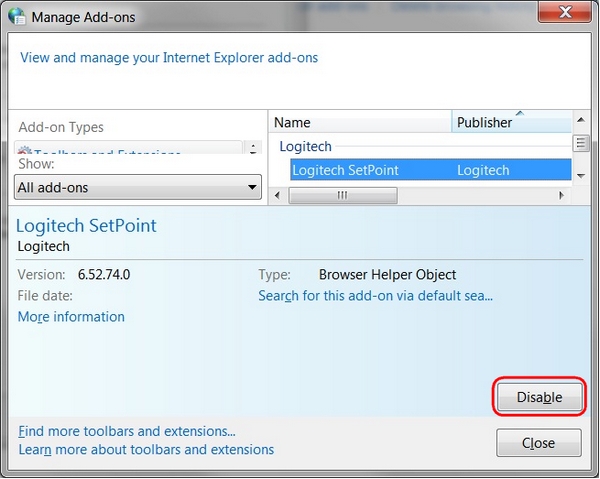Open Learn more about toolbars and extensions
Viewport: 600px width, 479px height.
[x=146, y=450]
